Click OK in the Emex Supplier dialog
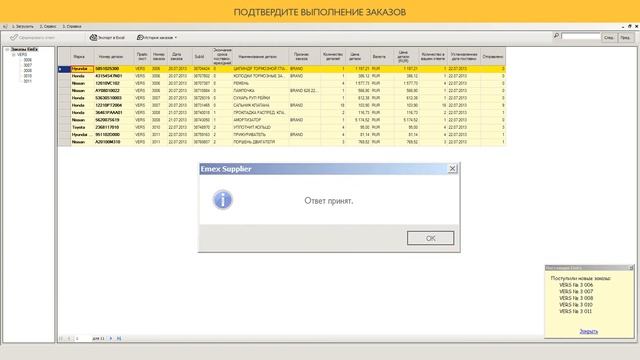The image size is (640, 360). point(430,238)
